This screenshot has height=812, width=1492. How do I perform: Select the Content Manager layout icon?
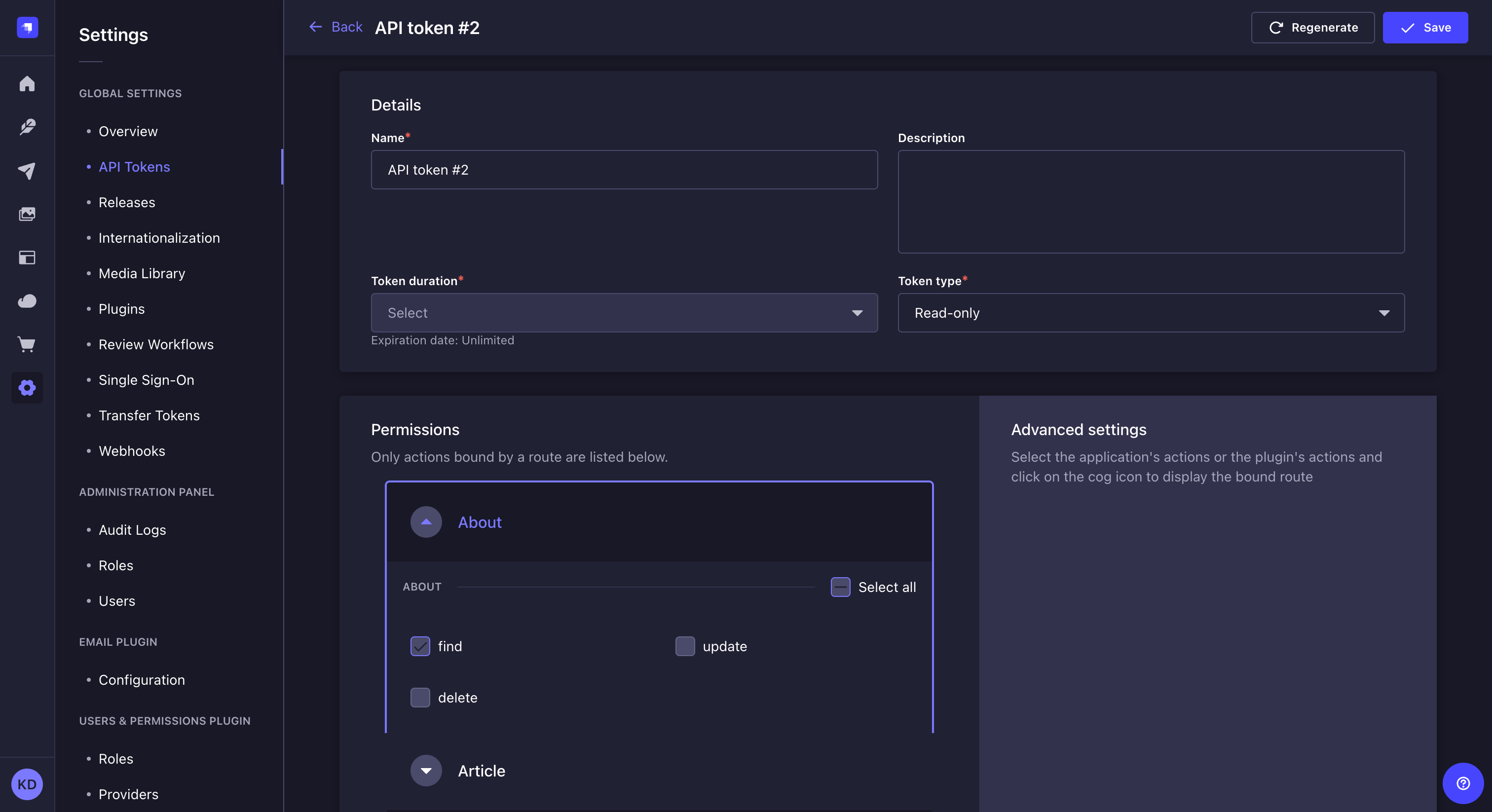[27, 258]
